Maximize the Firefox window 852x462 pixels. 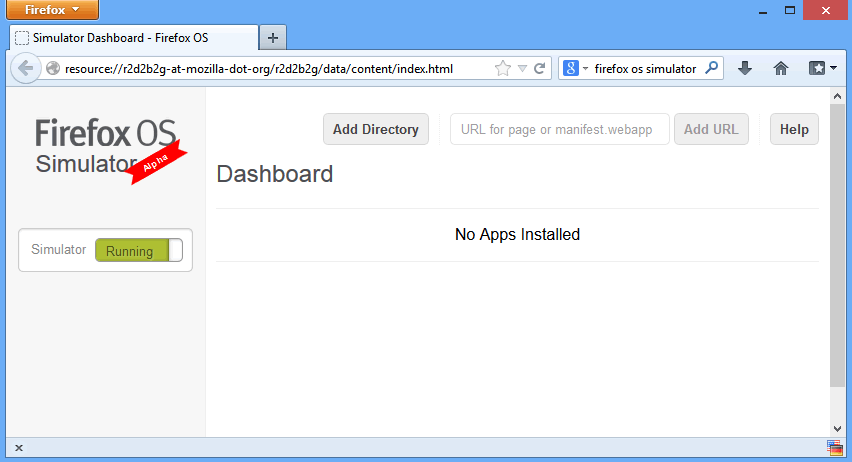tap(790, 10)
